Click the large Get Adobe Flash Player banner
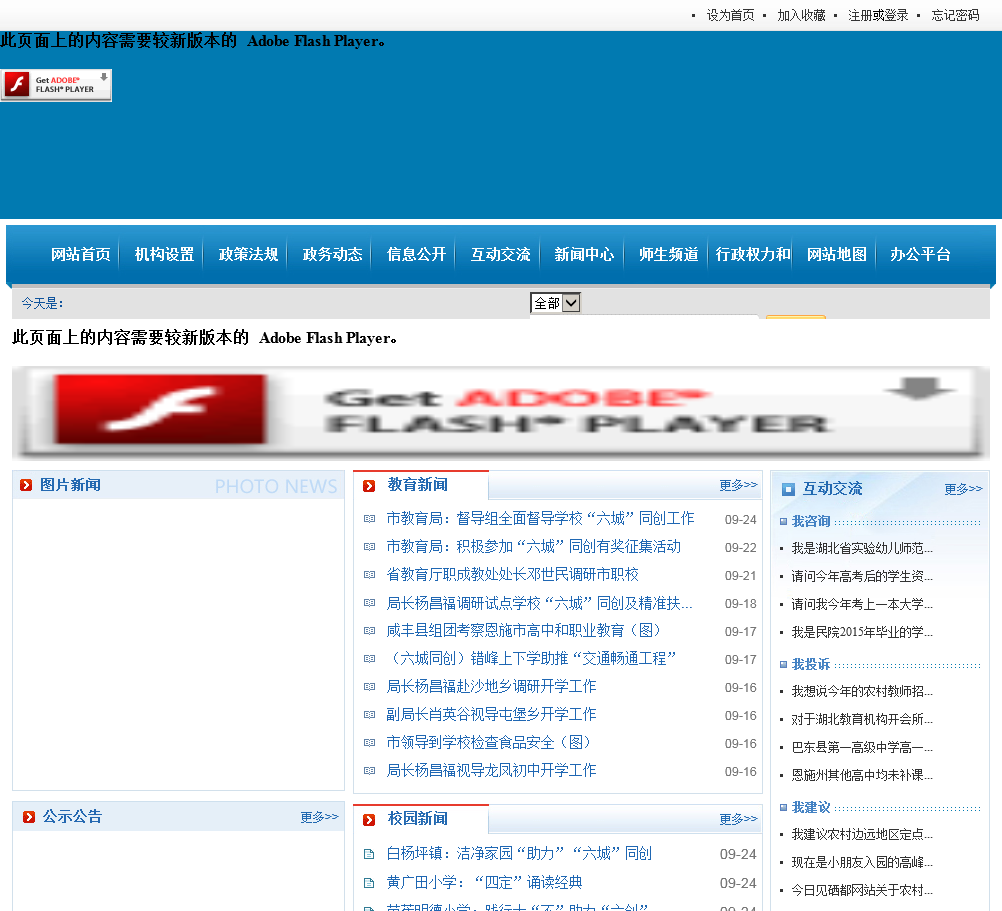The height and width of the screenshot is (911, 1002). [501, 413]
